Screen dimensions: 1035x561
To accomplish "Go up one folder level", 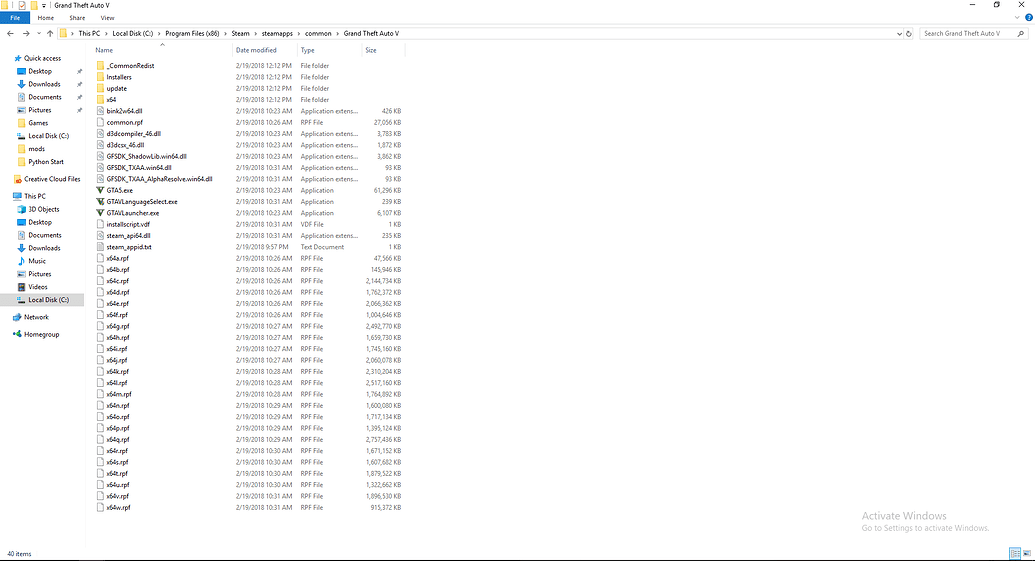I will tap(50, 33).
